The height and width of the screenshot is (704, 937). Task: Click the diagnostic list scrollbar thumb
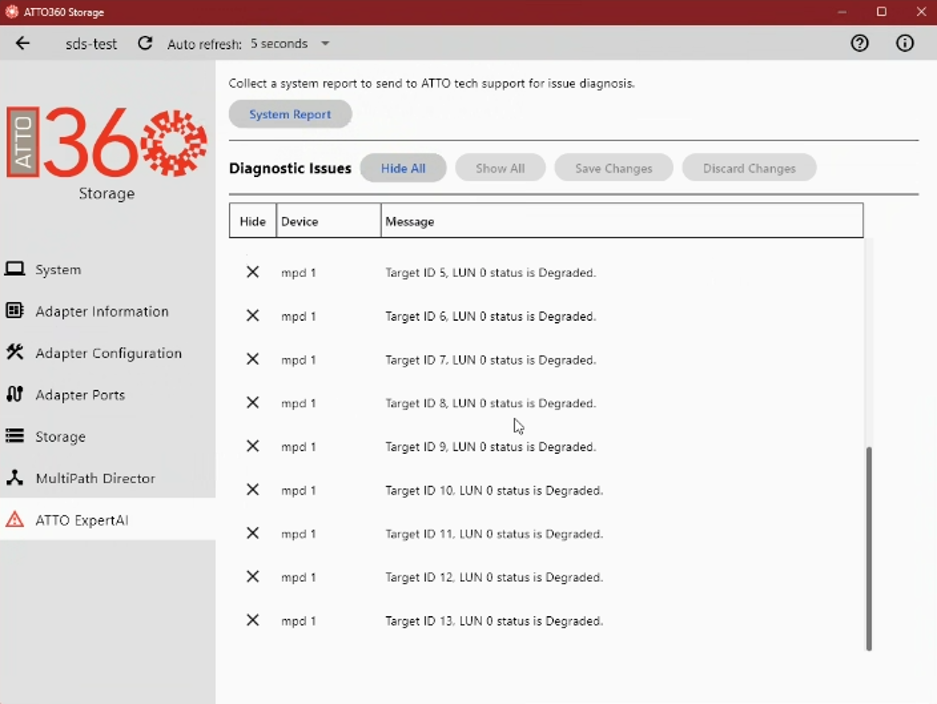[x=868, y=549]
